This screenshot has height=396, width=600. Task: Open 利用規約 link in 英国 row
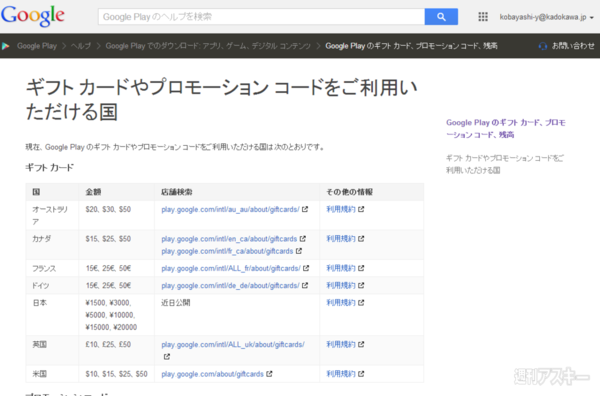click(341, 344)
